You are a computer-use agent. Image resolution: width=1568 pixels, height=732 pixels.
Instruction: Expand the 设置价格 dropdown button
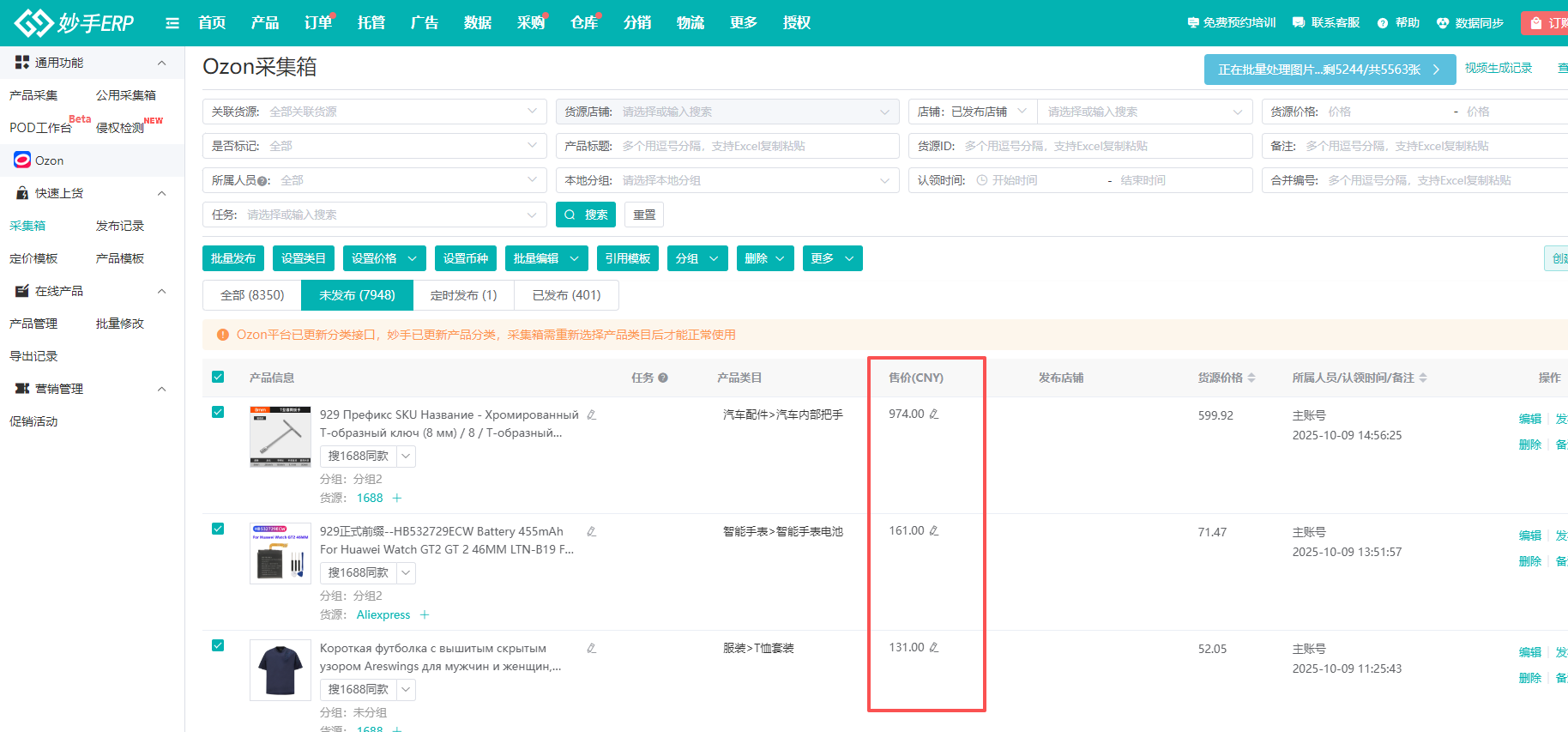pyautogui.click(x=383, y=258)
